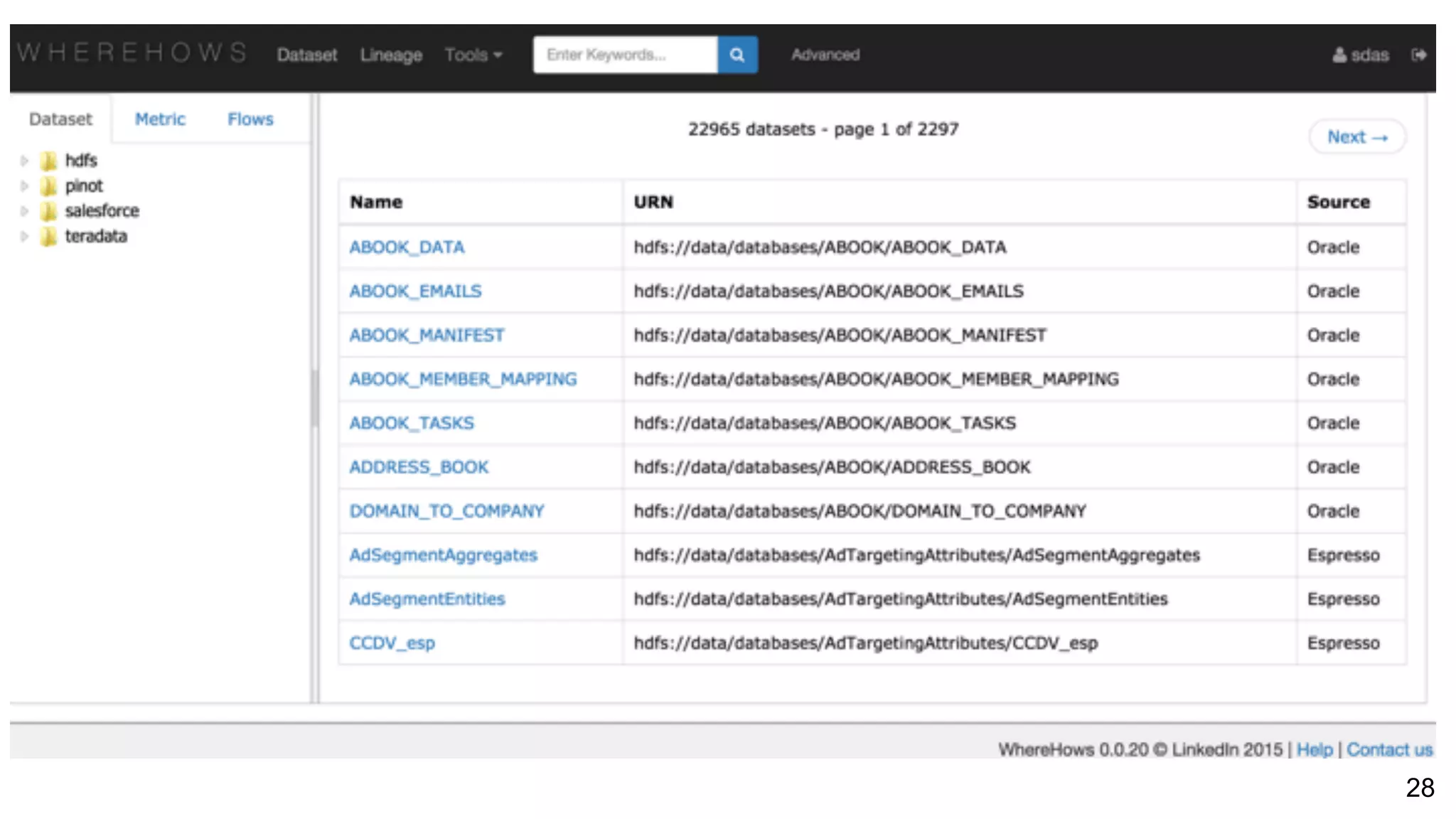Image resolution: width=1456 pixels, height=819 pixels.
Task: Expand the hdfs tree node arrow
Action: [24, 161]
